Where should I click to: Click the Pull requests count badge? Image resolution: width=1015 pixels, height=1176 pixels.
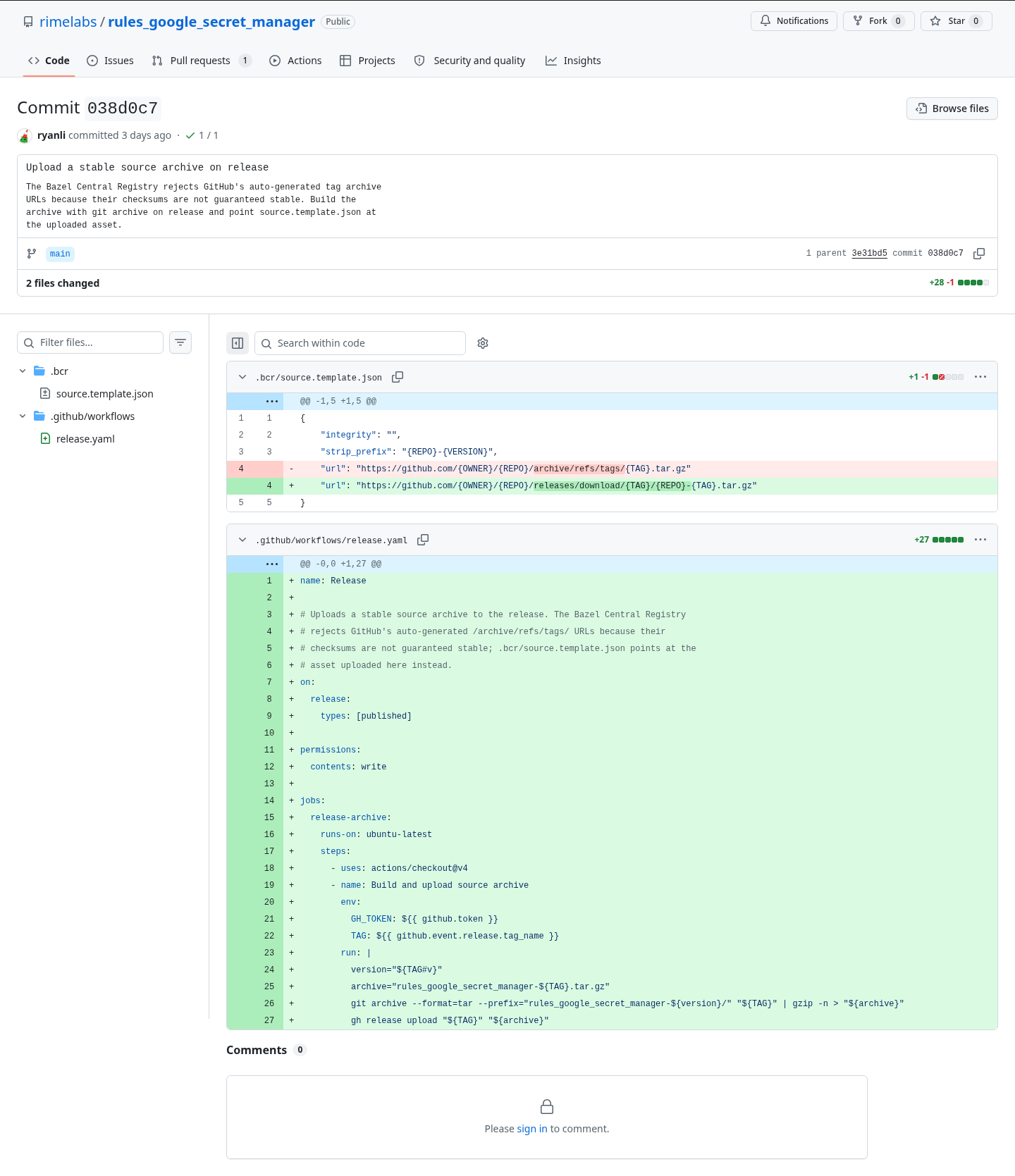coord(245,61)
